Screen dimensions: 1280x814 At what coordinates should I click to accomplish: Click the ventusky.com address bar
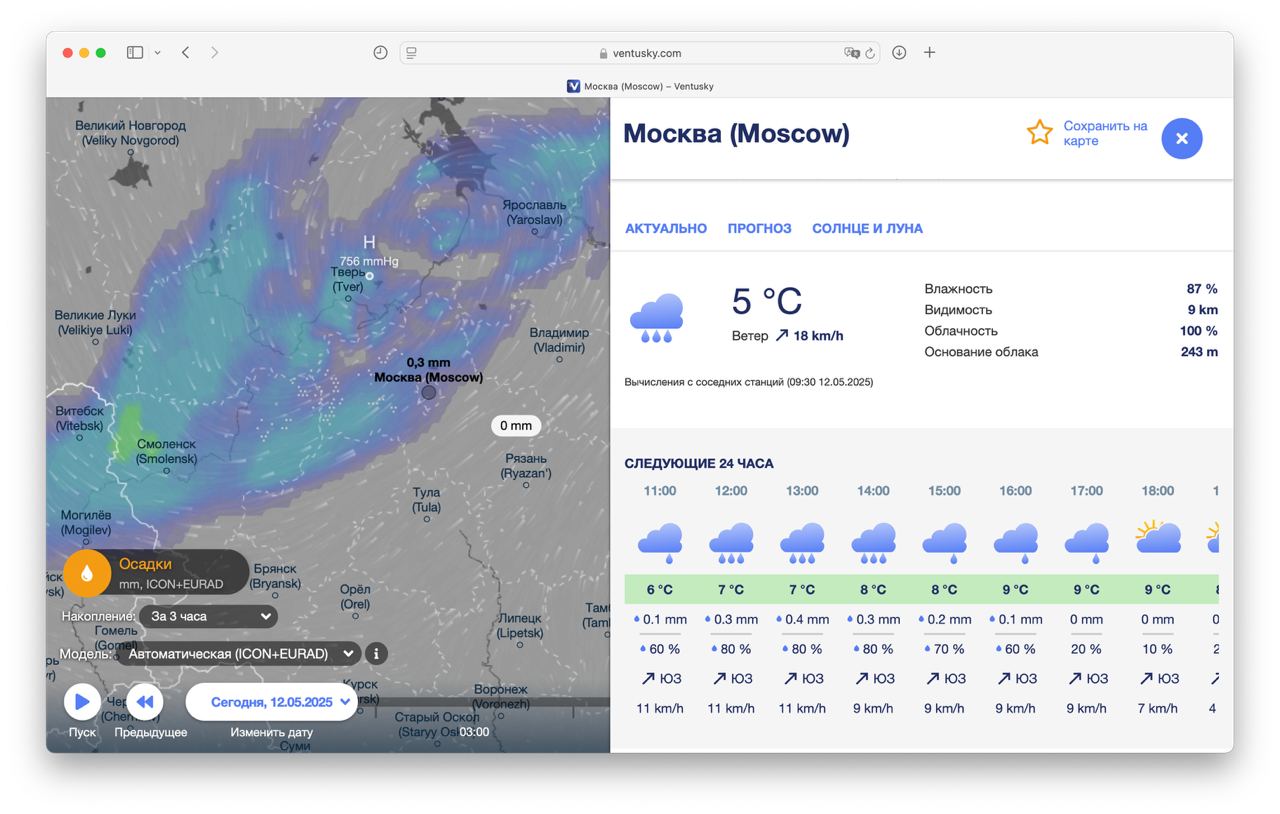pyautogui.click(x=640, y=53)
